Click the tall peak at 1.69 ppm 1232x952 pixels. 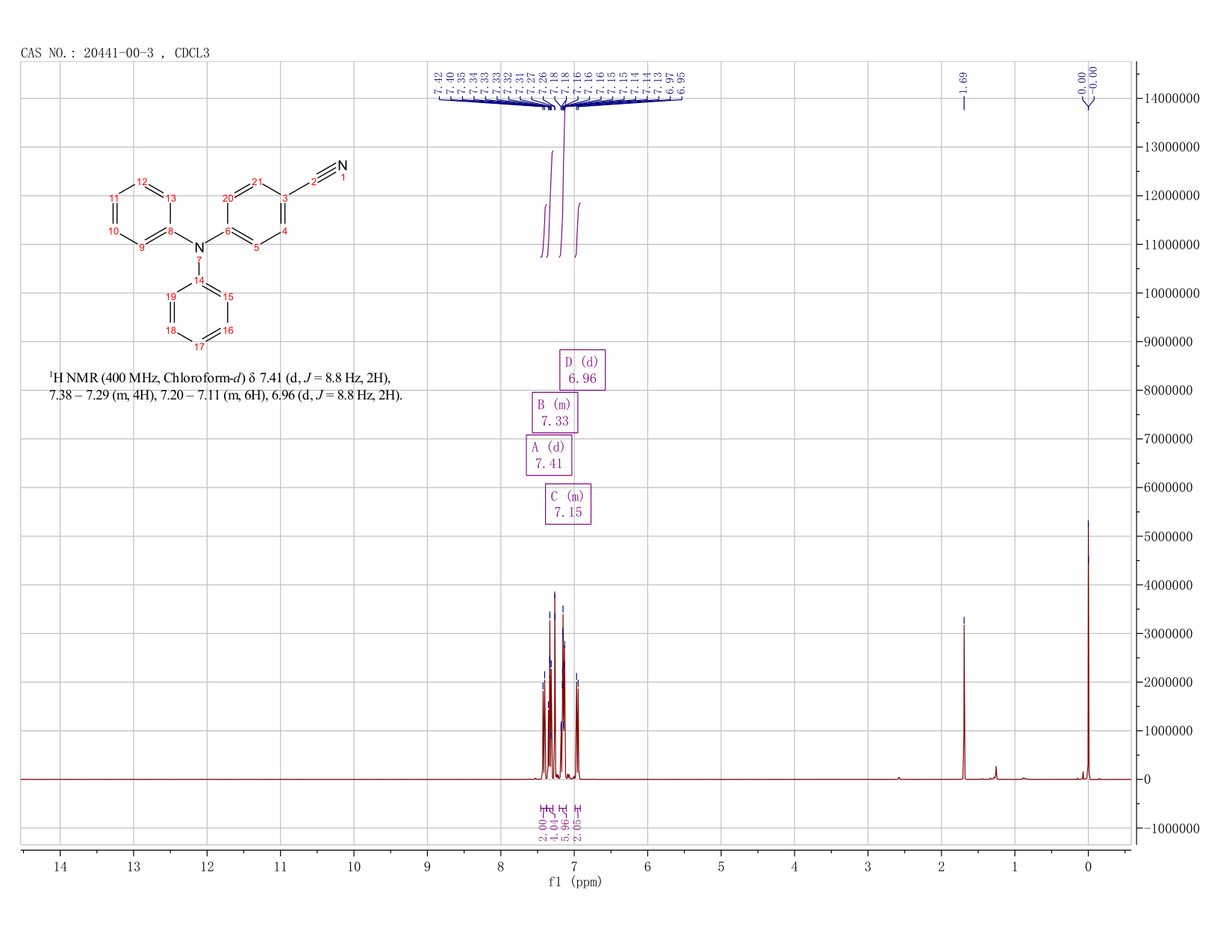(964, 702)
